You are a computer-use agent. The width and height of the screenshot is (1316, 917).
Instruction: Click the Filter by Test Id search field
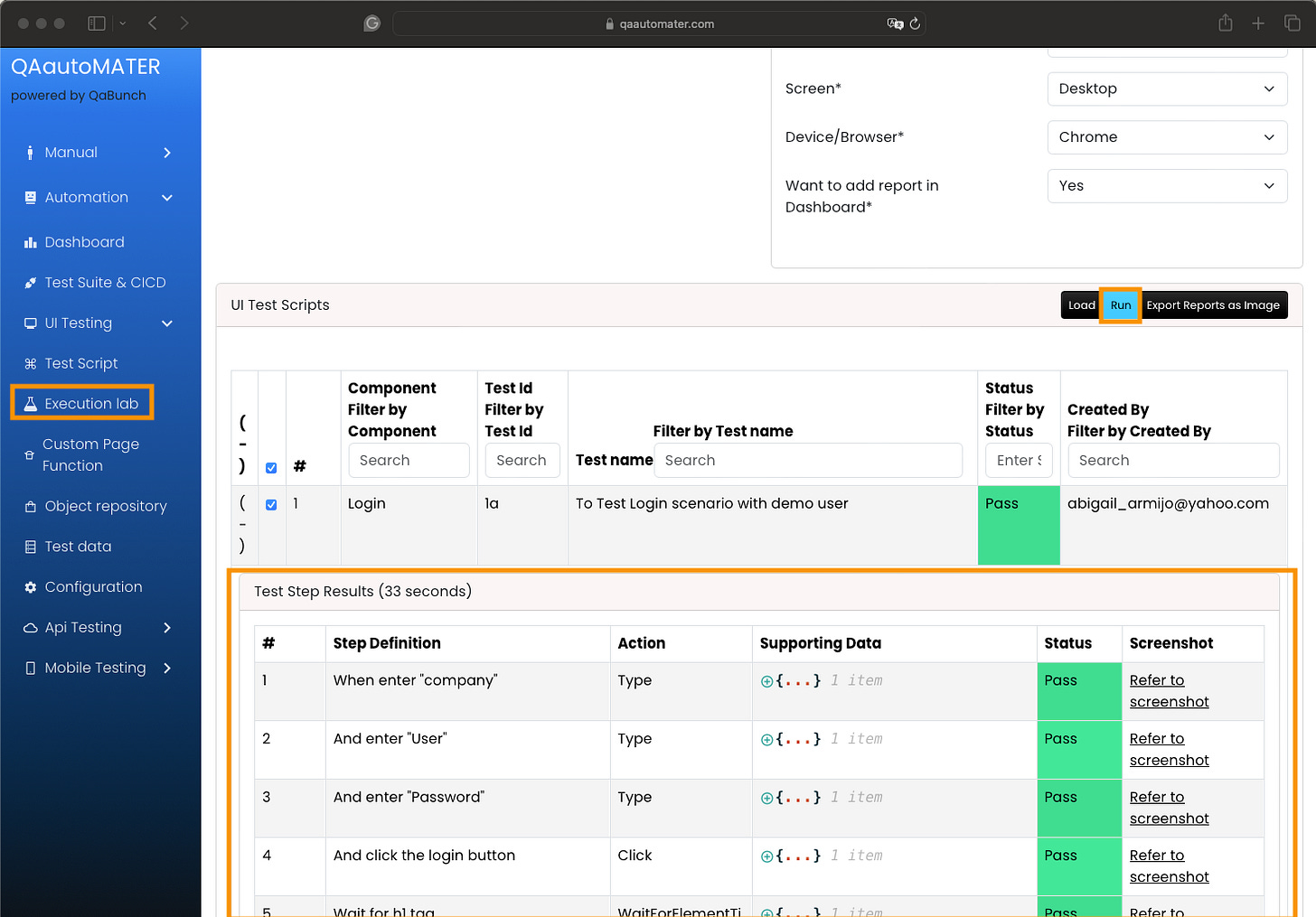pos(522,461)
